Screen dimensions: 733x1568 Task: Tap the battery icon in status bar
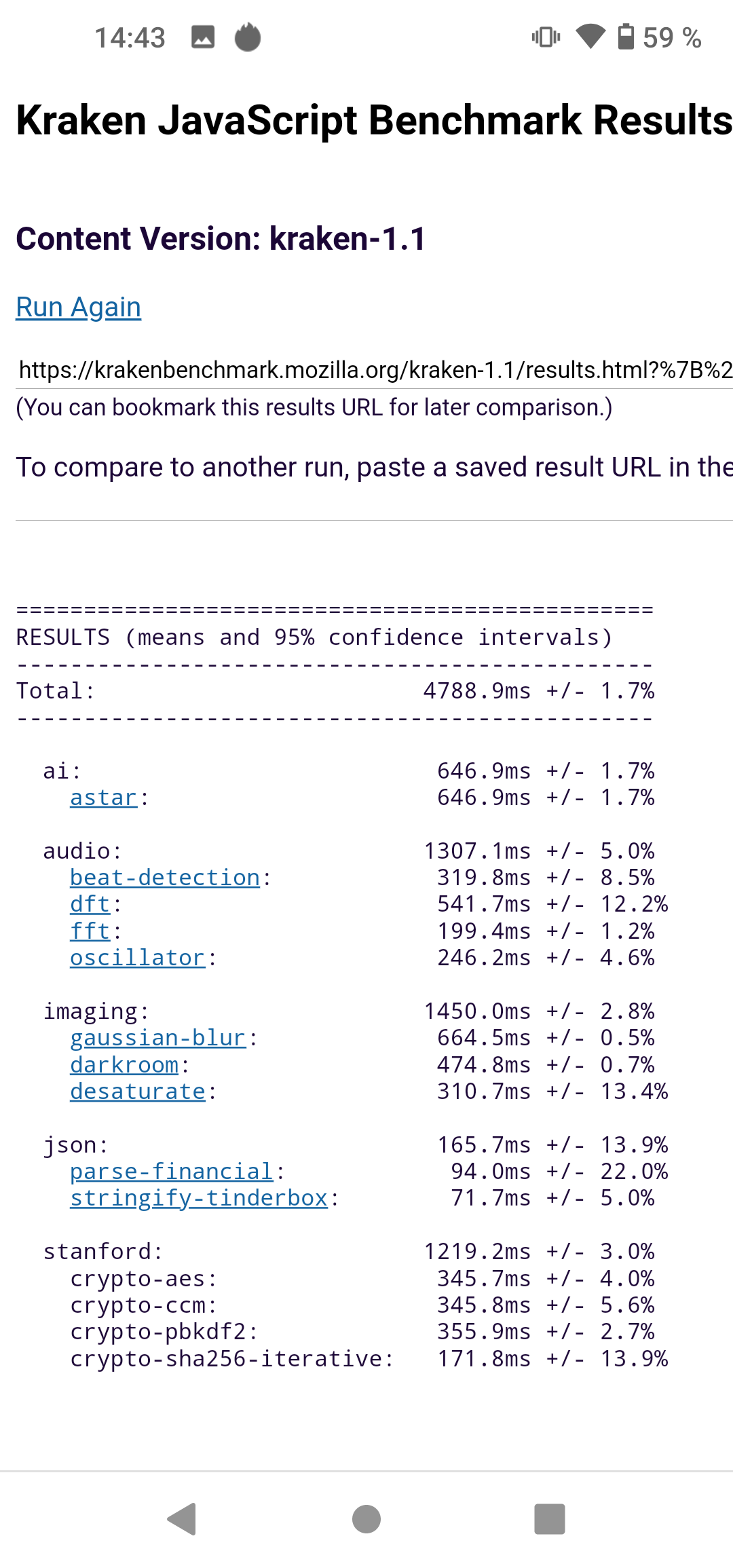click(x=626, y=37)
